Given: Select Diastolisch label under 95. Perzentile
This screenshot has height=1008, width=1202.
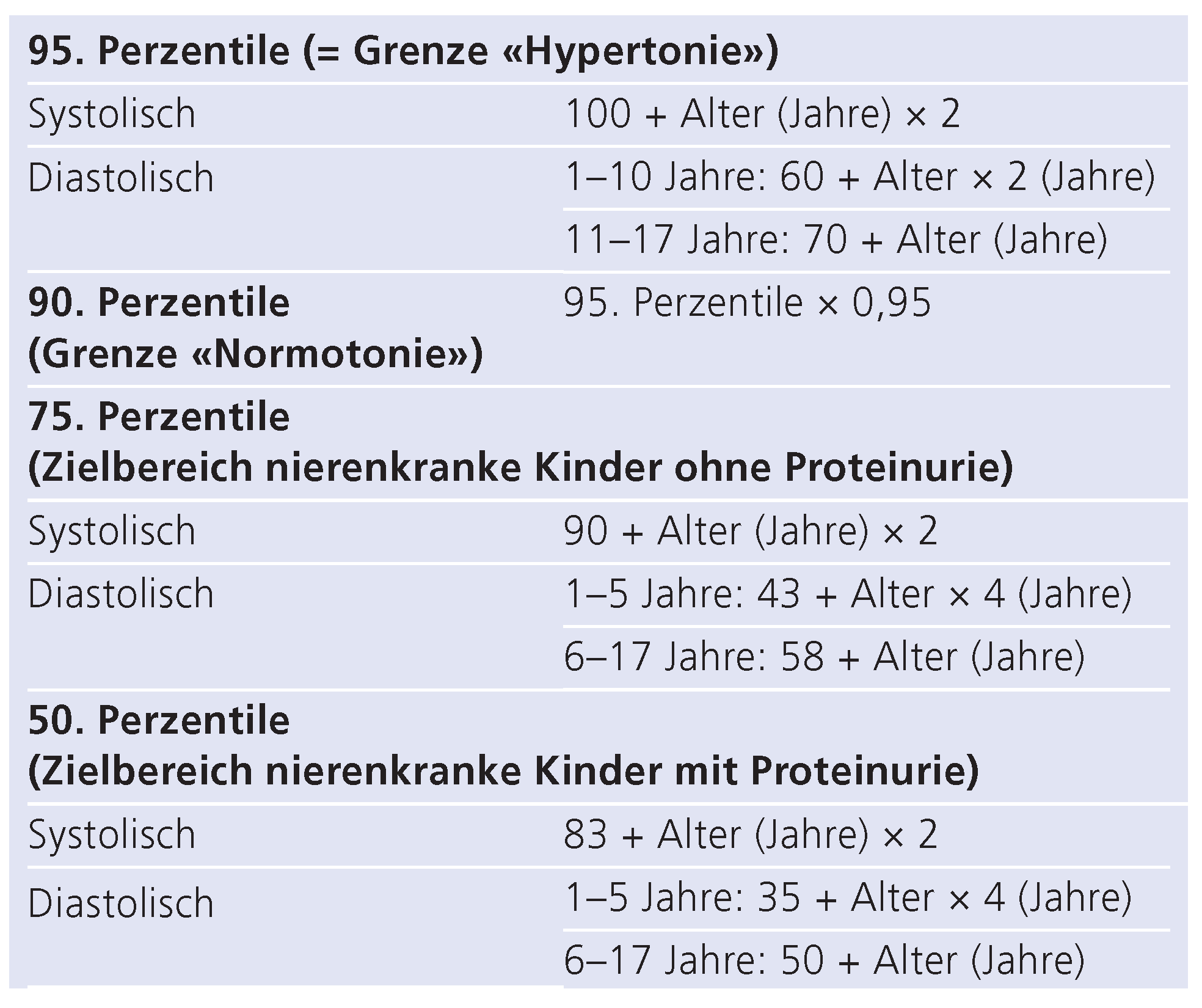Looking at the screenshot, I should (x=121, y=178).
